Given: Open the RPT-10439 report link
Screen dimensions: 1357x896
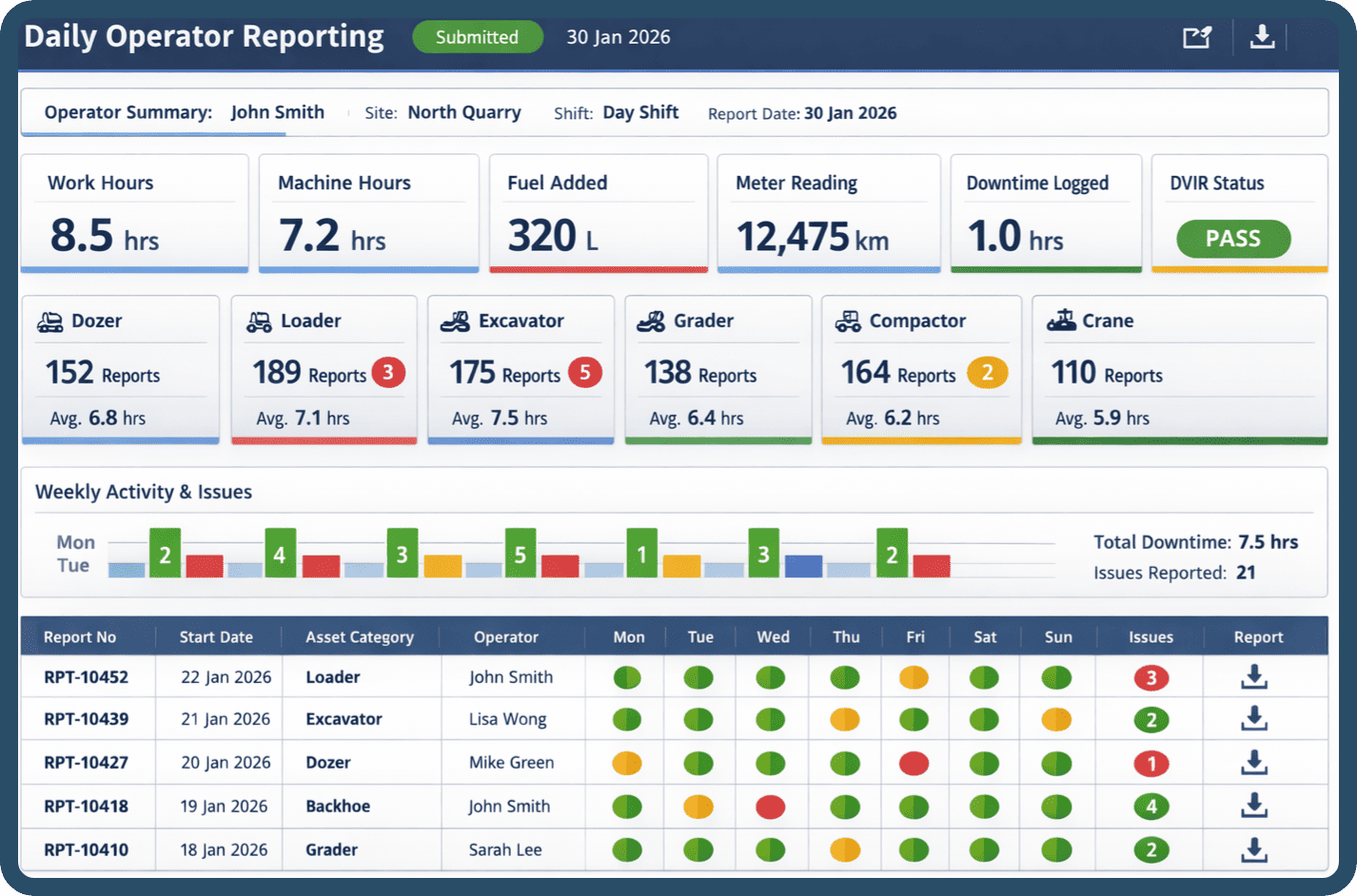Looking at the screenshot, I should tap(88, 719).
